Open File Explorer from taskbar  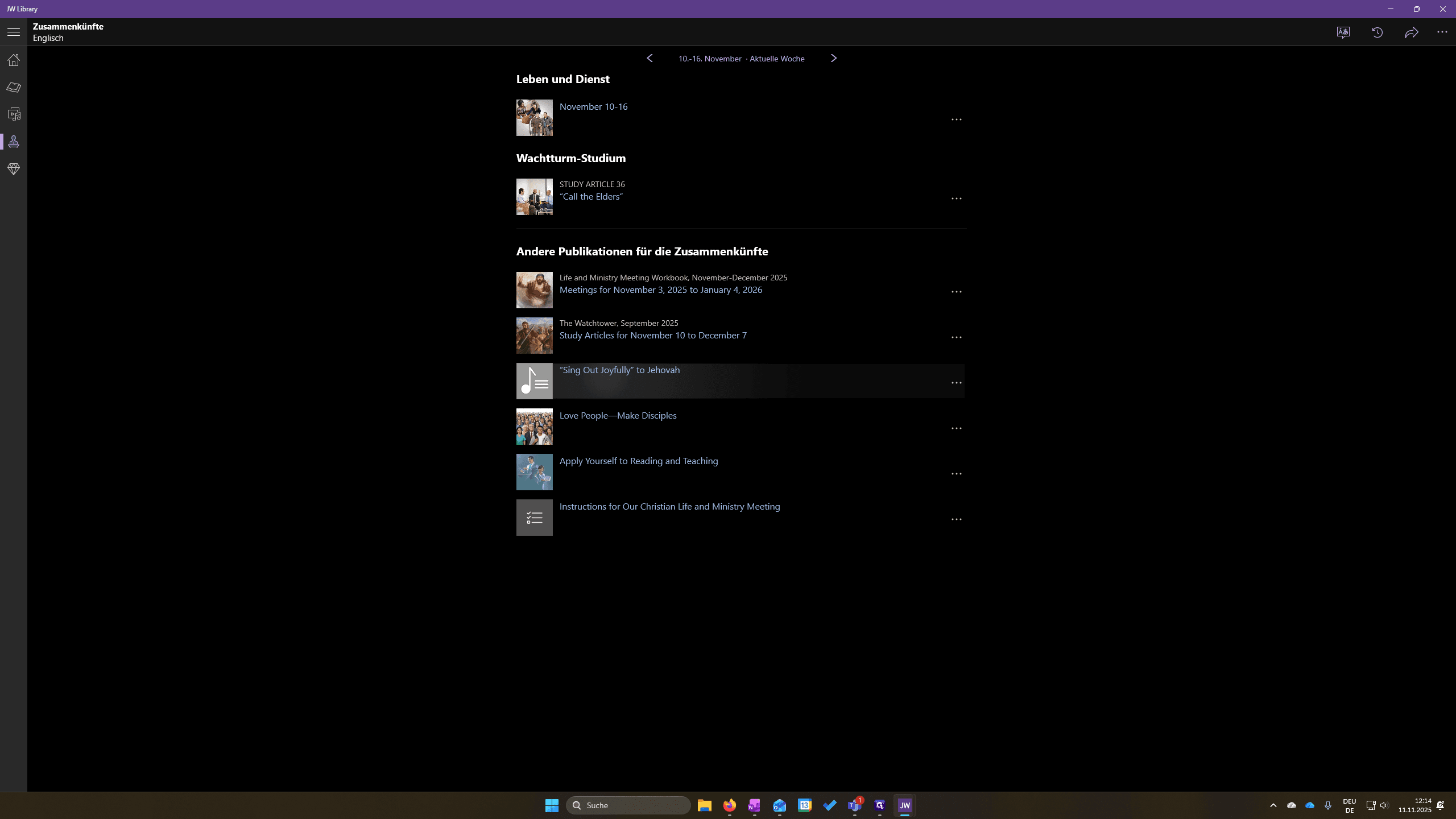pos(705,805)
